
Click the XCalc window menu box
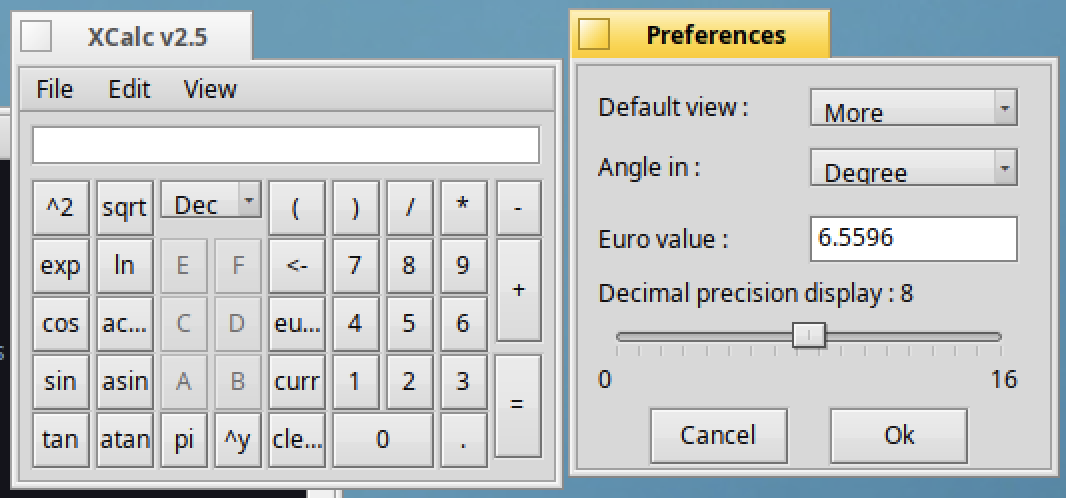coord(36,36)
